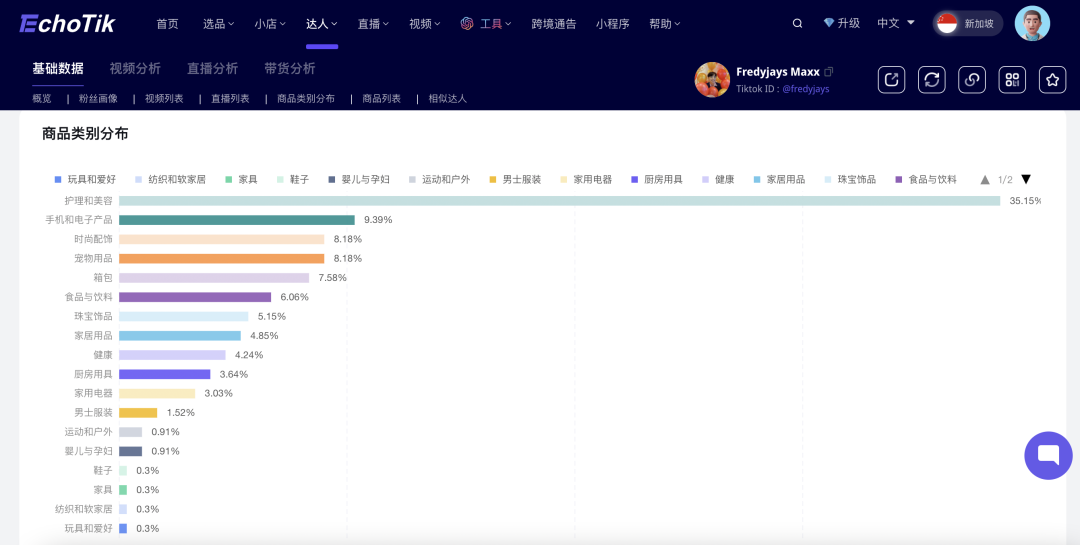Viewport: 1080px width, 545px height.
Task: Open @fredyjays TikTok ID link
Action: [x=805, y=89]
